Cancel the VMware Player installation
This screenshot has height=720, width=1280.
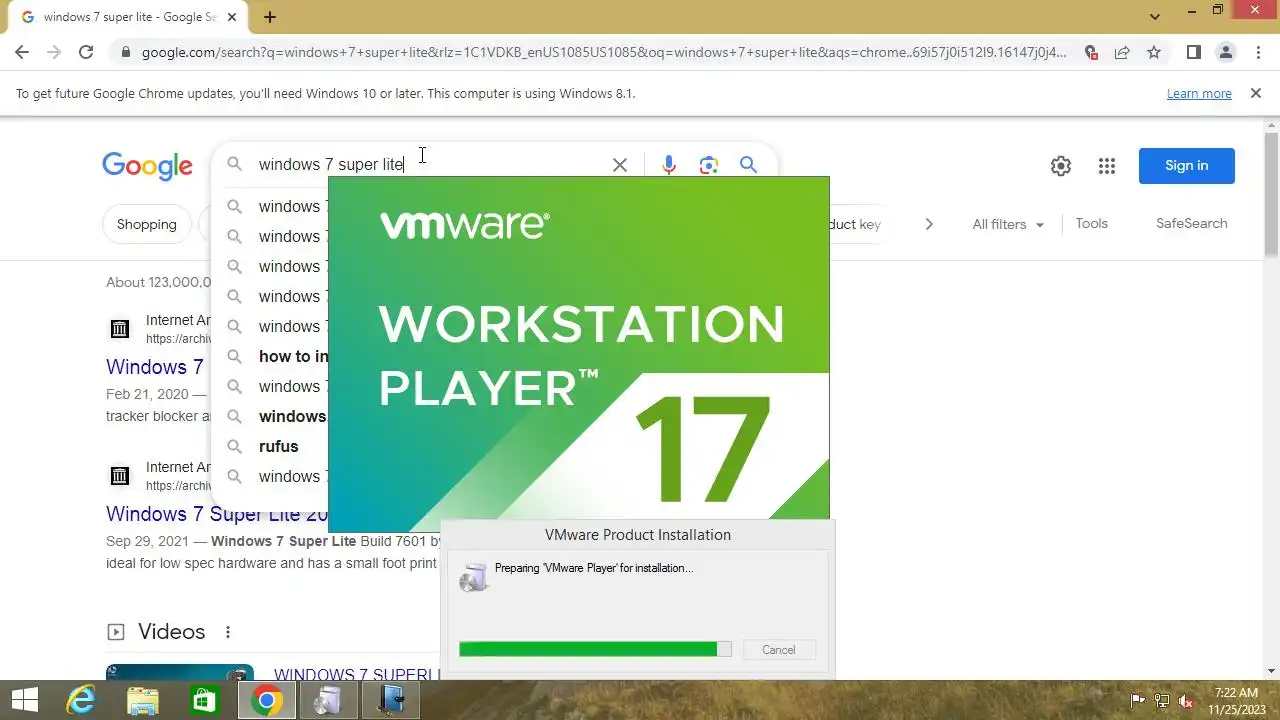tap(778, 650)
